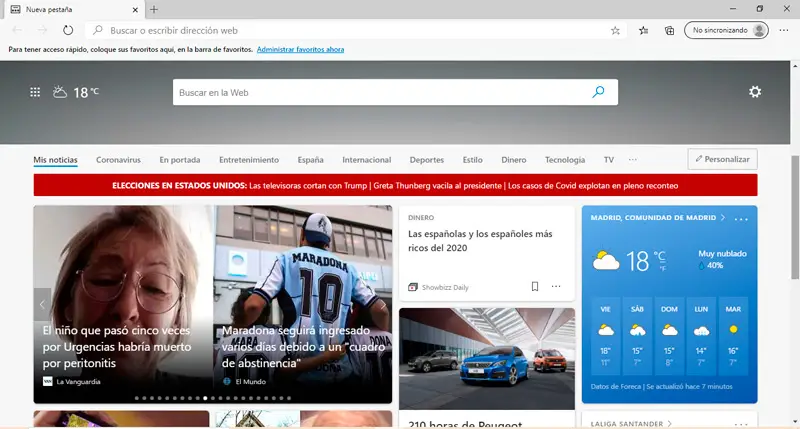Reload the page with the refresh icon
This screenshot has width=800, height=429.
click(68, 30)
